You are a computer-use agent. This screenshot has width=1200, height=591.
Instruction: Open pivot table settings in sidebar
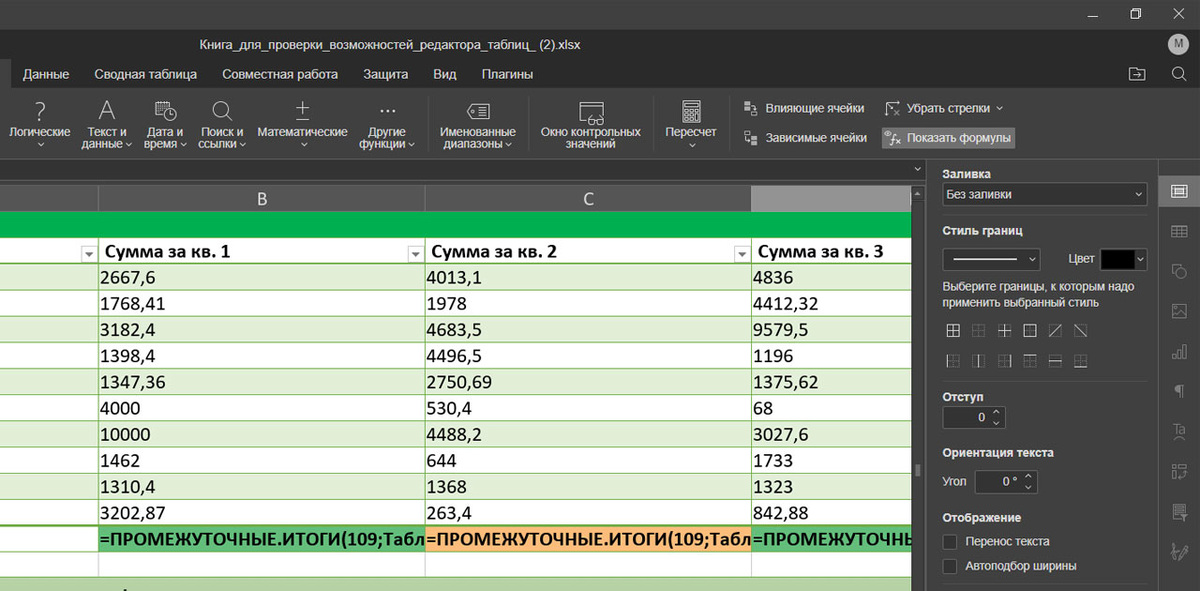[1179, 471]
